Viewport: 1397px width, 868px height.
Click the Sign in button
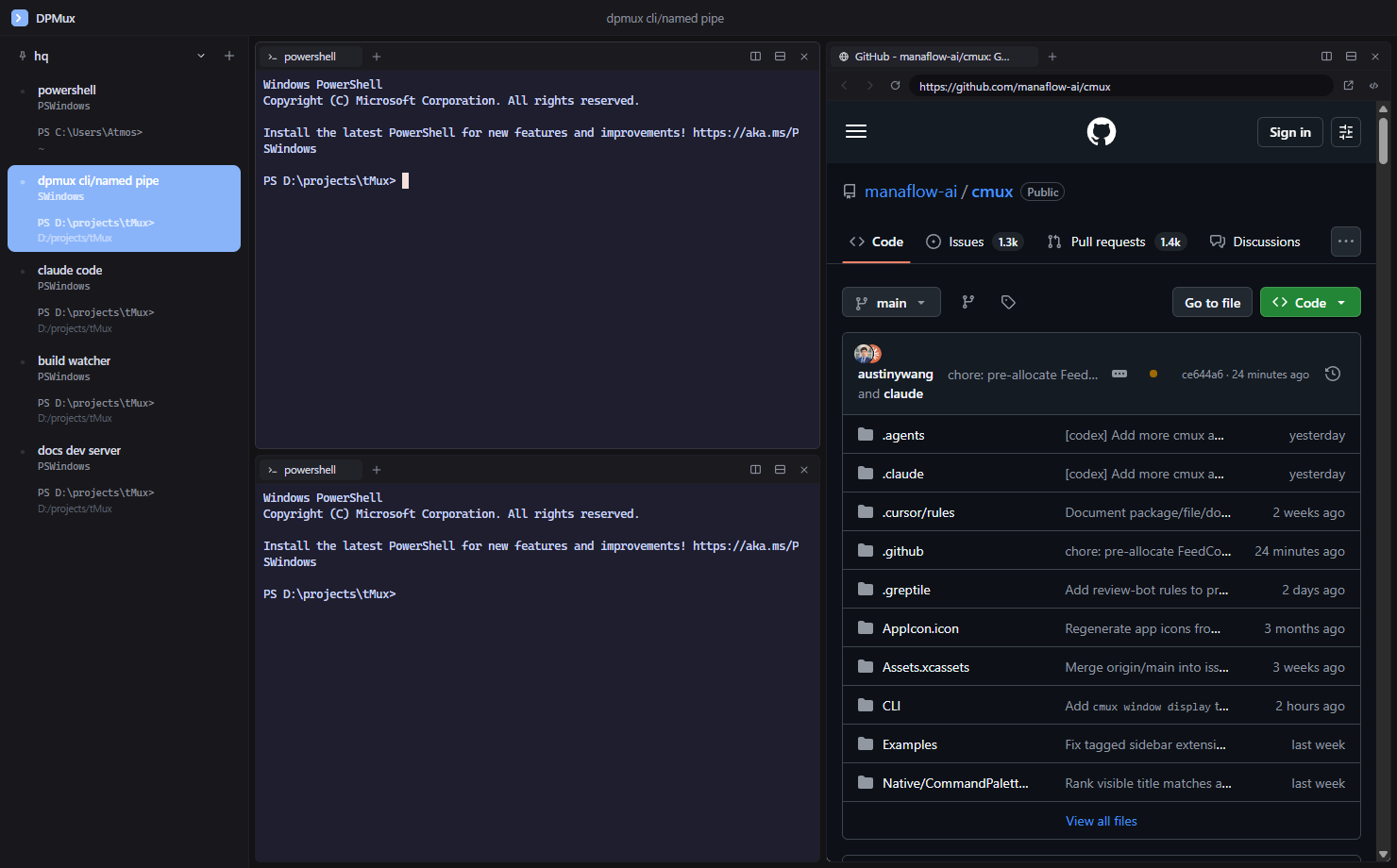(1290, 132)
